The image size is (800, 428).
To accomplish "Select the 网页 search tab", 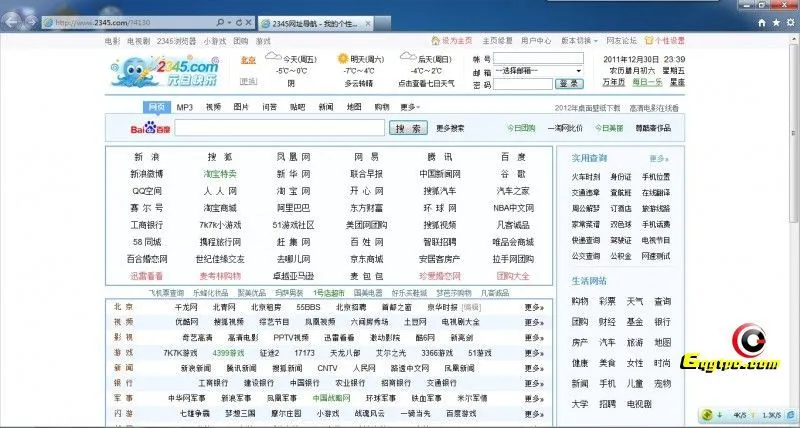I will [x=157, y=107].
